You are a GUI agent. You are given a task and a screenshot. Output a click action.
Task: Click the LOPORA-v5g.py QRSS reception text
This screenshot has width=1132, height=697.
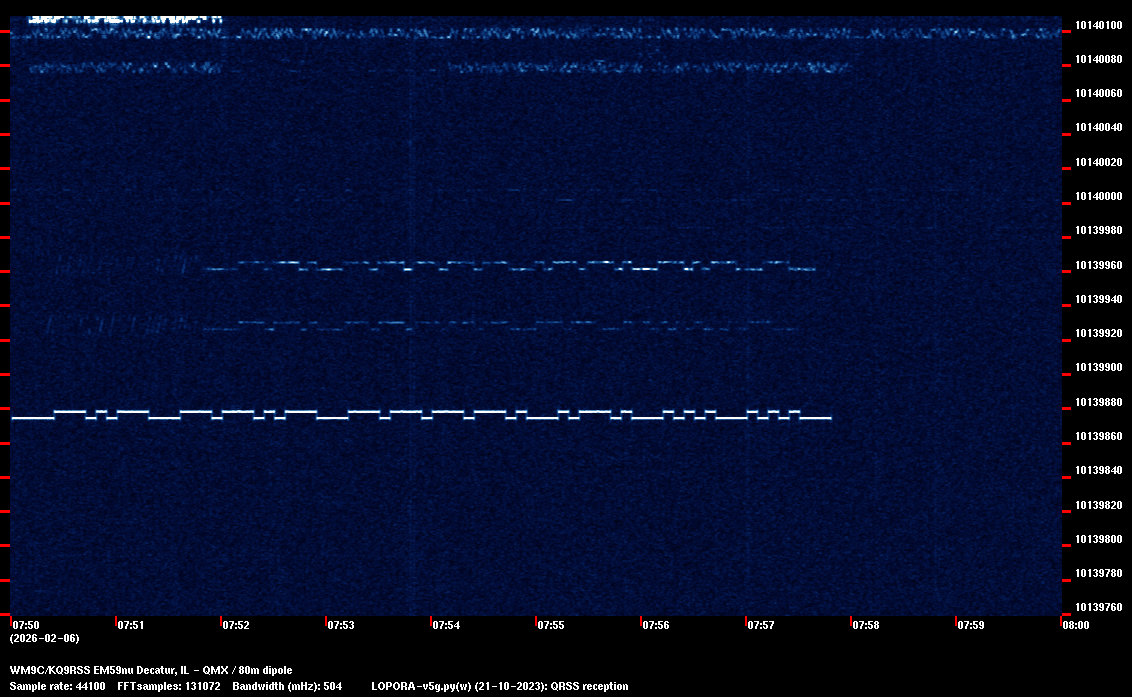(499, 686)
